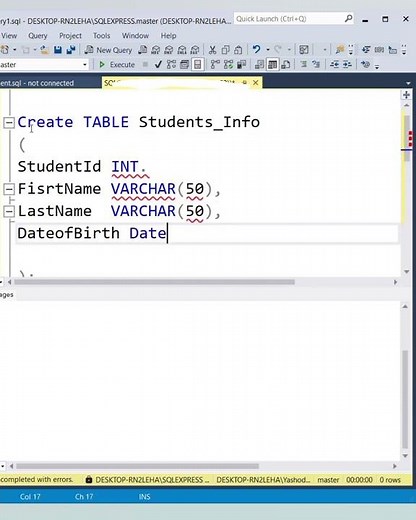Image resolution: width=416 pixels, height=520 pixels.
Task: Open the tab list dropdown arrow
Action: (x=408, y=83)
